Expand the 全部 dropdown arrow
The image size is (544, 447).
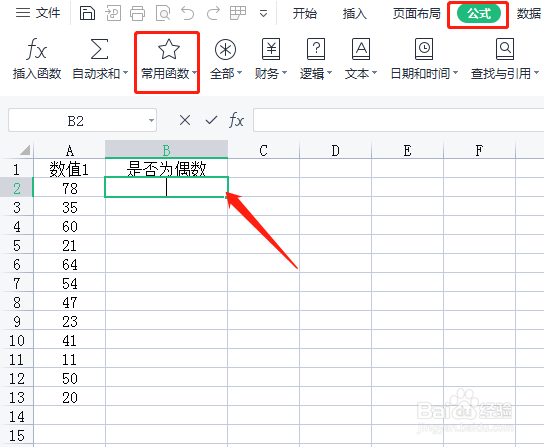(x=239, y=73)
